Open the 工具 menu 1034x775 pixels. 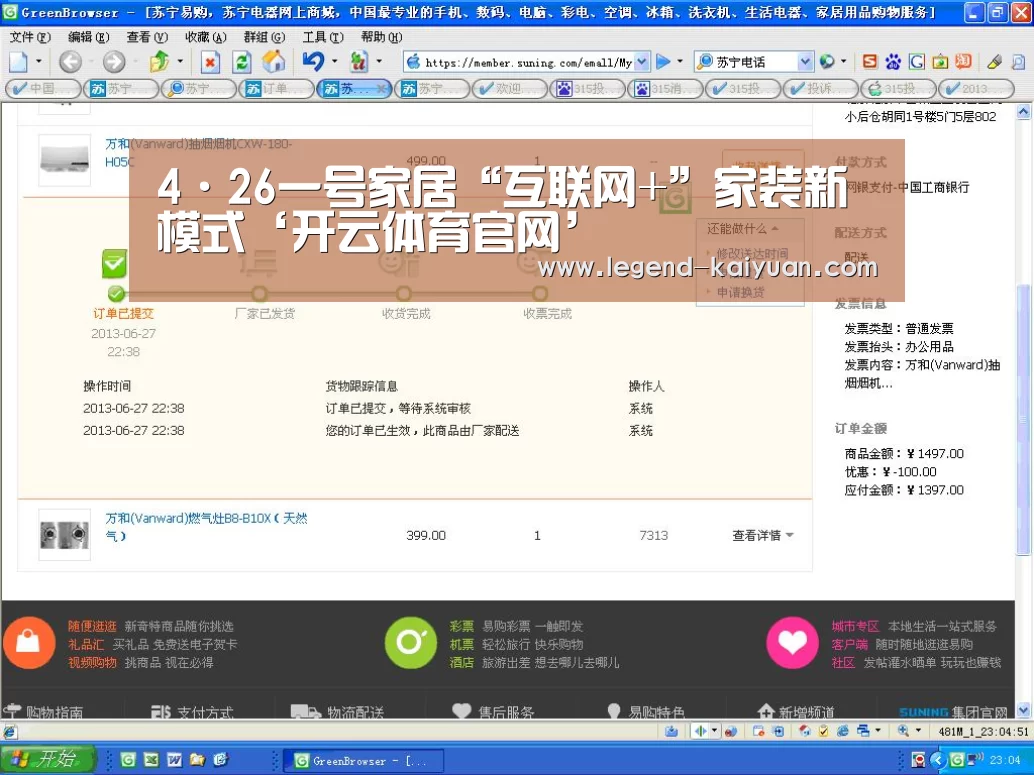pos(323,37)
